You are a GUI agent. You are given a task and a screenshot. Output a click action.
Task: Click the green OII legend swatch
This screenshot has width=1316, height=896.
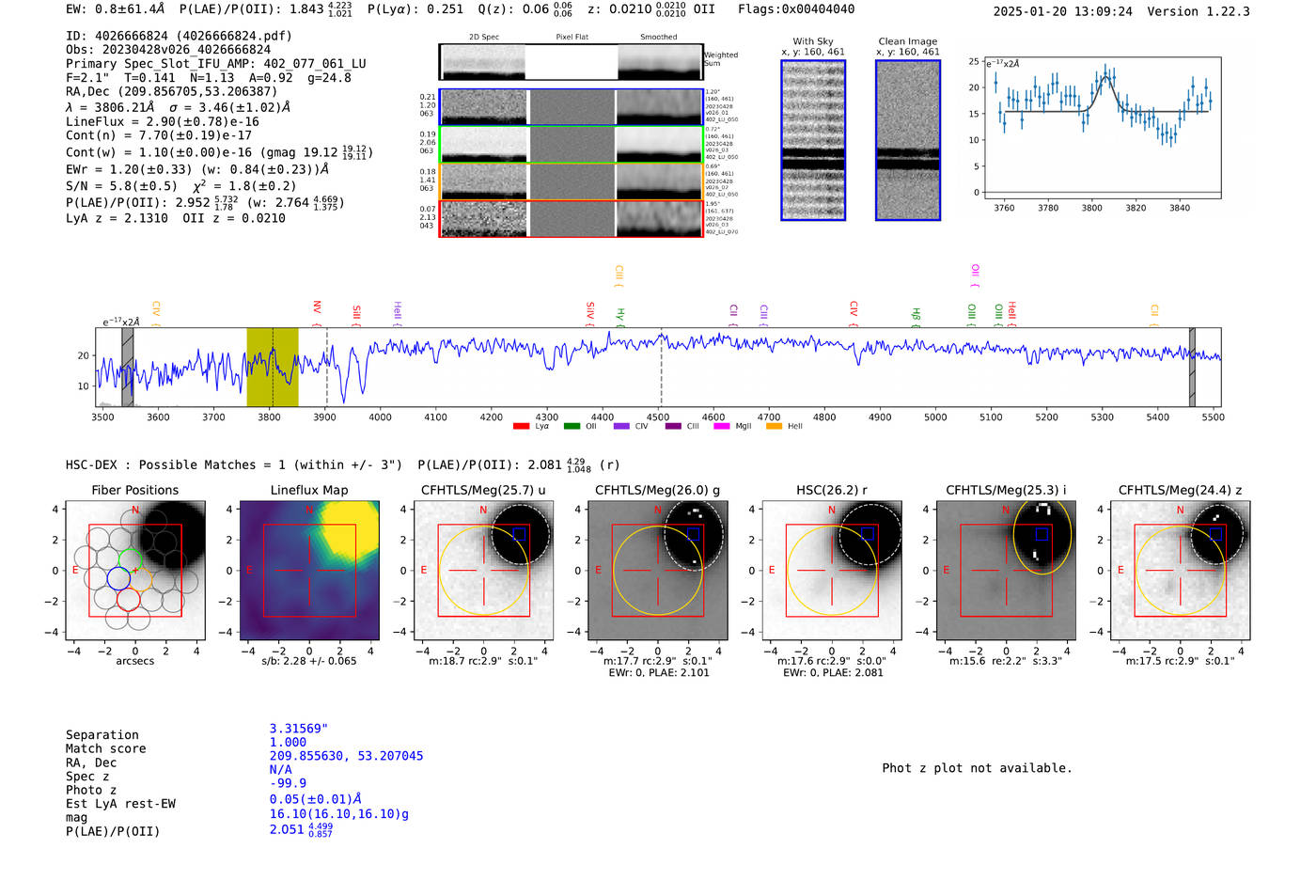pyautogui.click(x=572, y=427)
